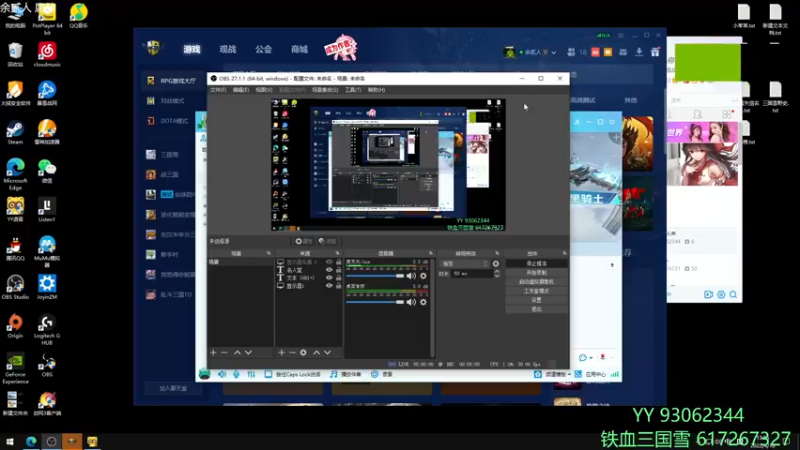The height and width of the screenshot is (450, 800).
Task: Open the Steam desktop shortcut
Action: coord(15,133)
